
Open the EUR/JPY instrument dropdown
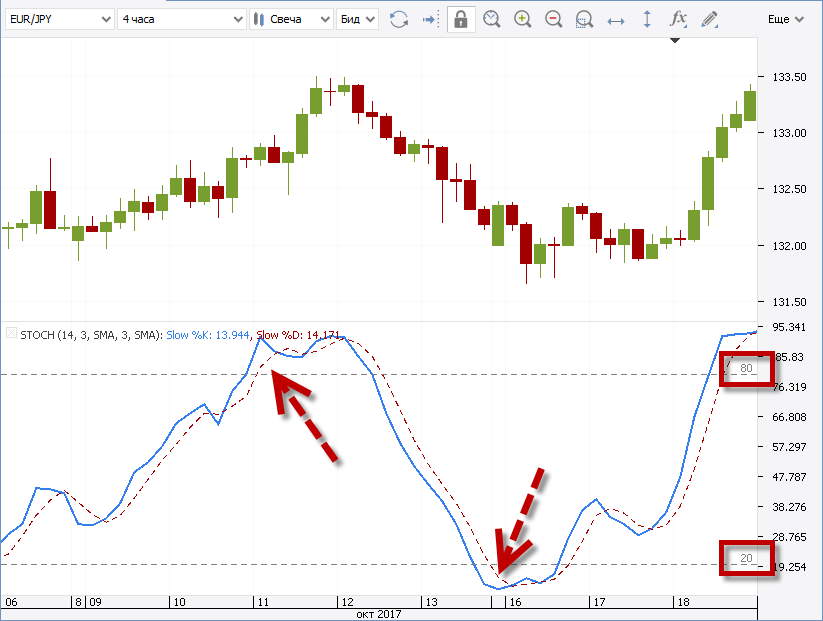[x=56, y=19]
